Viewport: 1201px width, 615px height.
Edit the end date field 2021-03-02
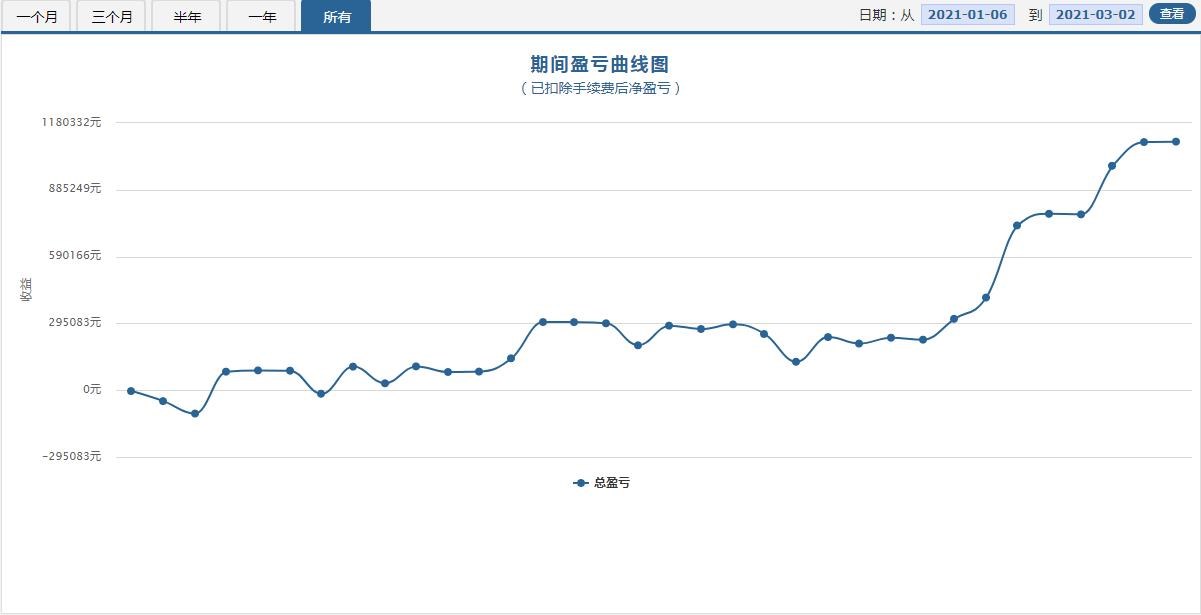point(1096,14)
